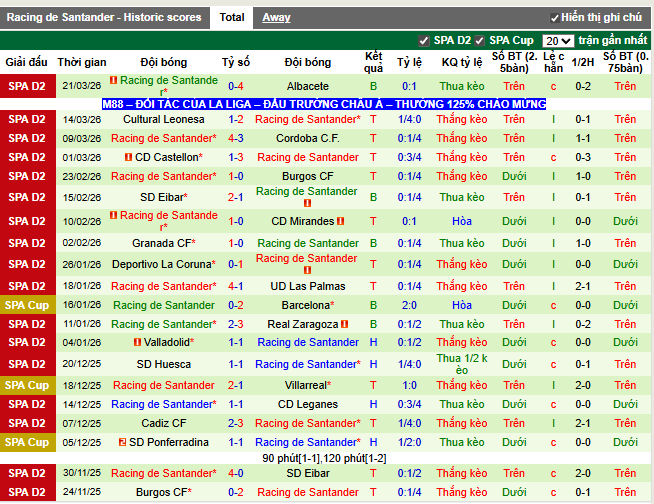Open the Cadiz CF team link
This screenshot has width=654, height=504.
[164, 423]
